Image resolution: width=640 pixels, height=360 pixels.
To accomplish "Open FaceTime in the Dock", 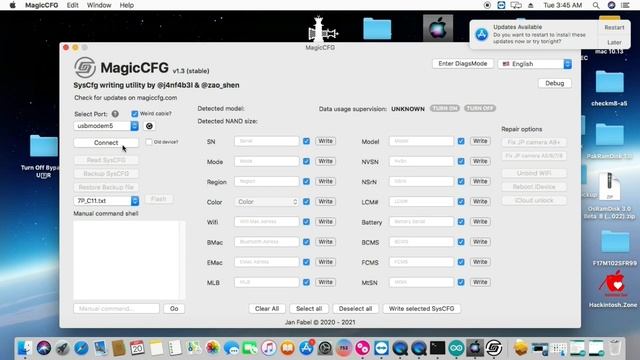I will [x=250, y=348].
